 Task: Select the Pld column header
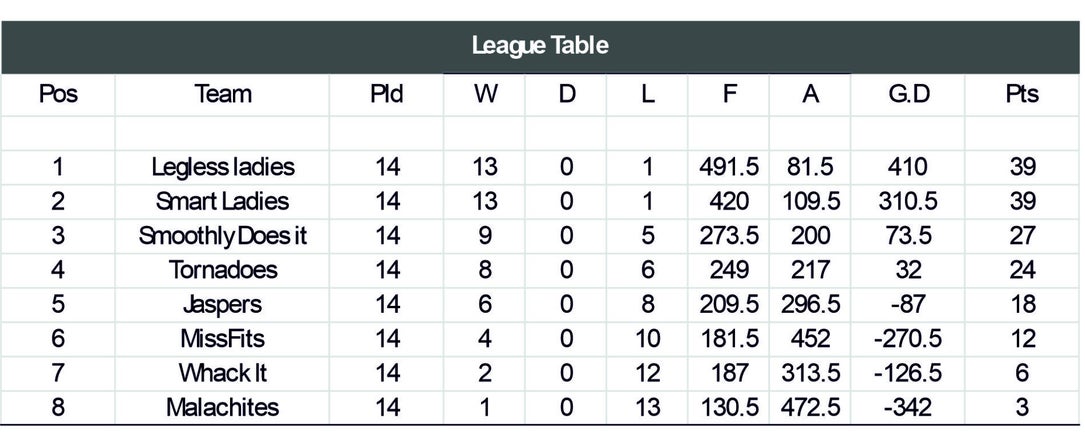point(387,93)
